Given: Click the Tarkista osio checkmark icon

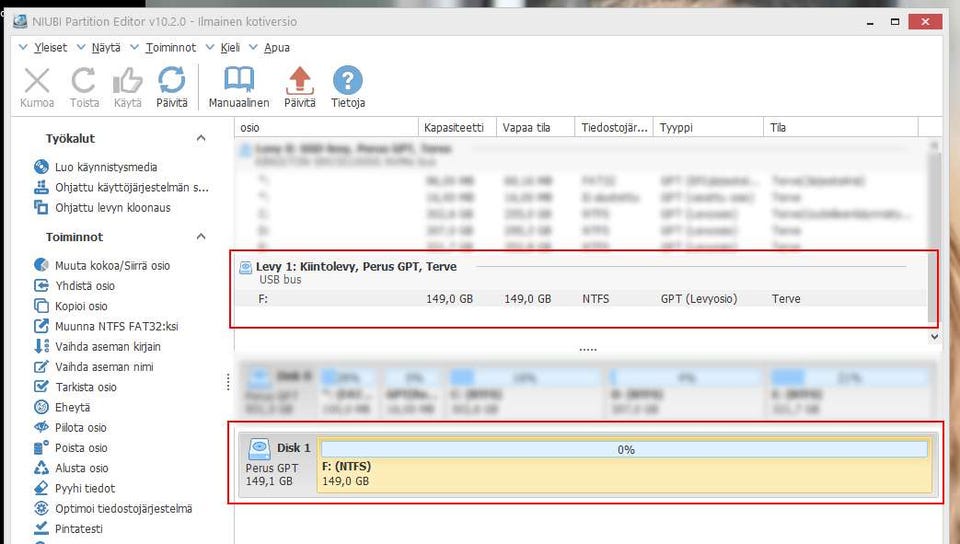Looking at the screenshot, I should [41, 386].
